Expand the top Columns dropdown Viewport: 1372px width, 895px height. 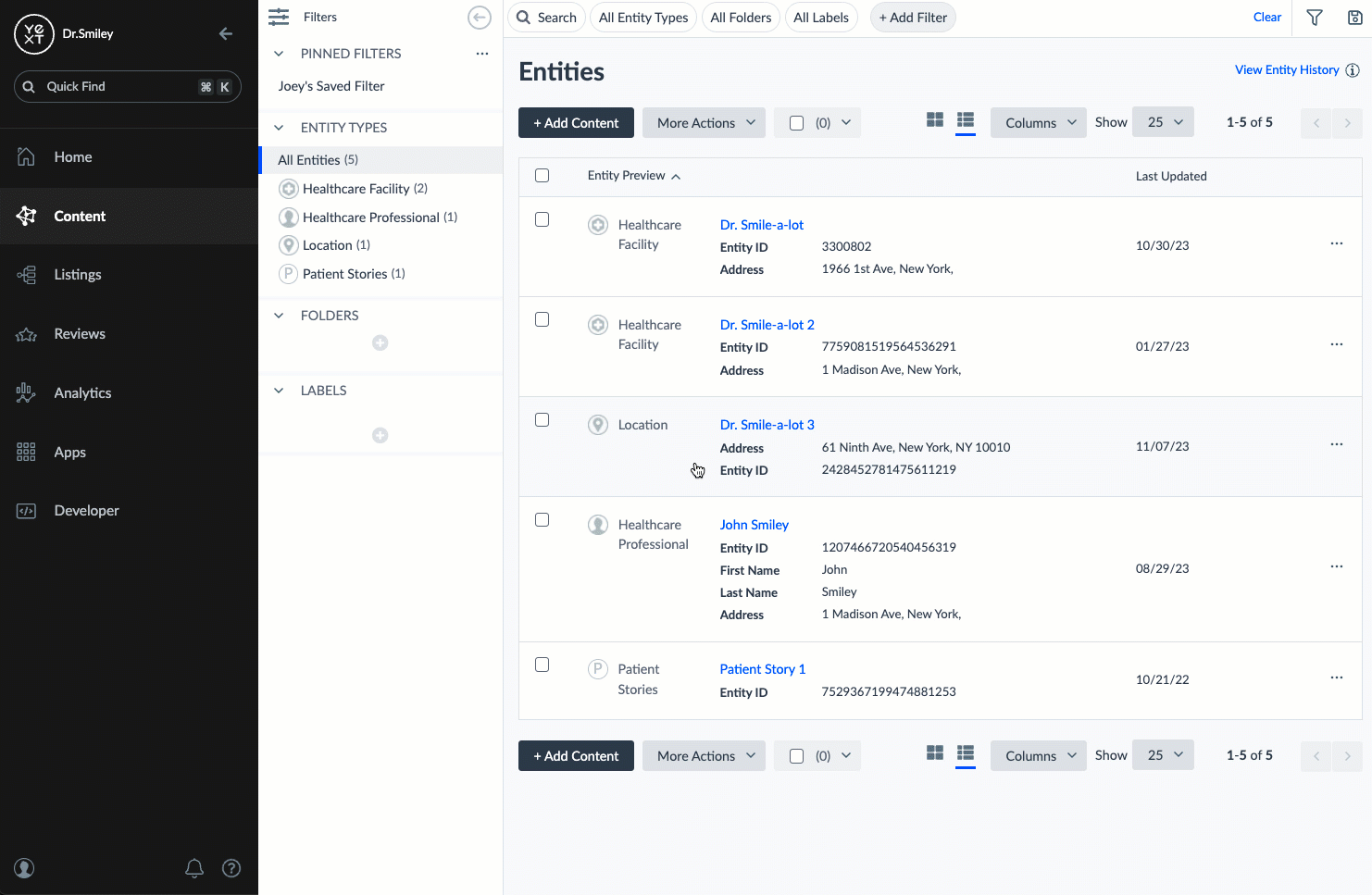1038,123
